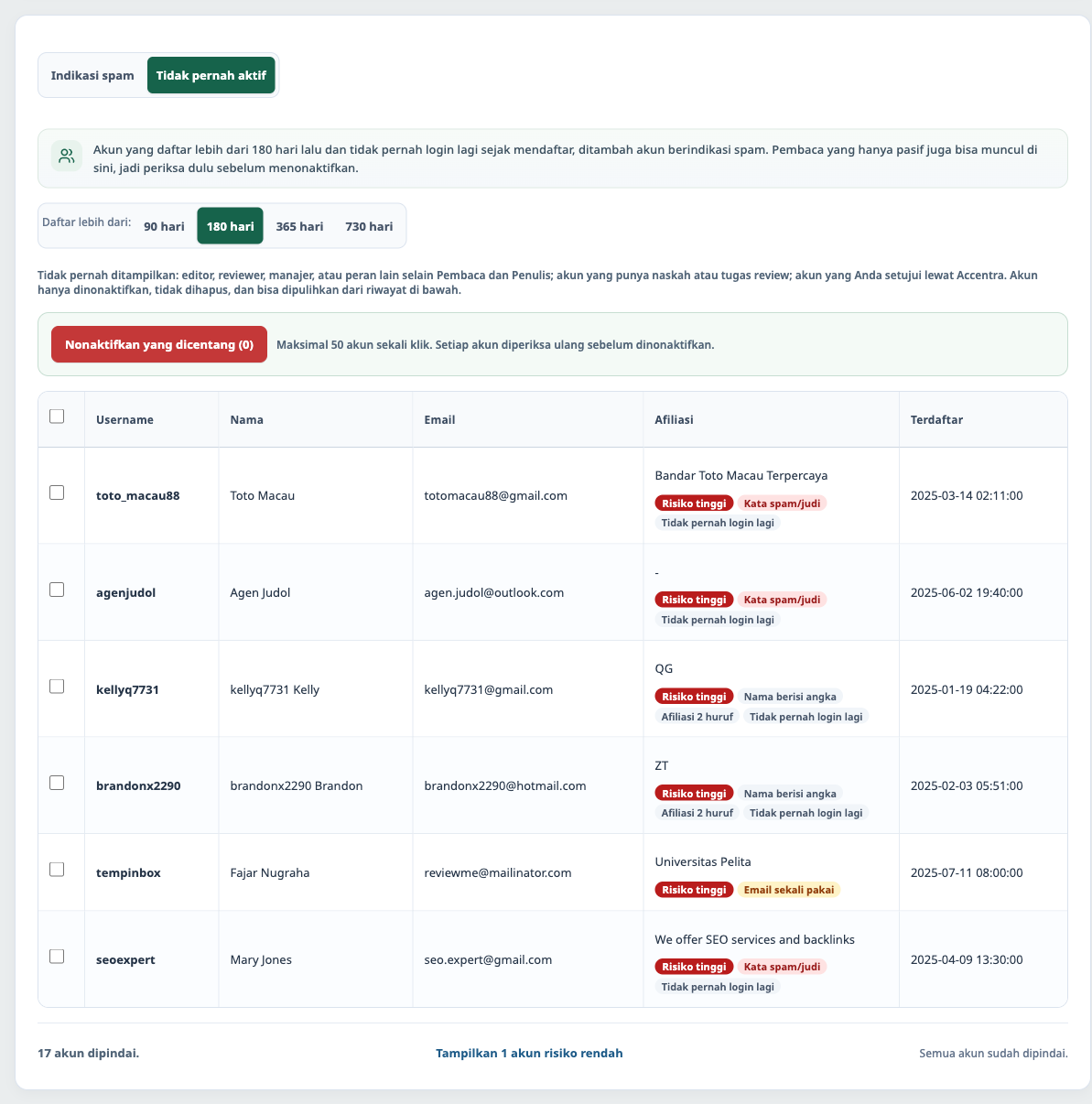The image size is (1092, 1104).
Task: Click Afiliasi 2 huruf badge in brandonx2290 row
Action: (697, 813)
